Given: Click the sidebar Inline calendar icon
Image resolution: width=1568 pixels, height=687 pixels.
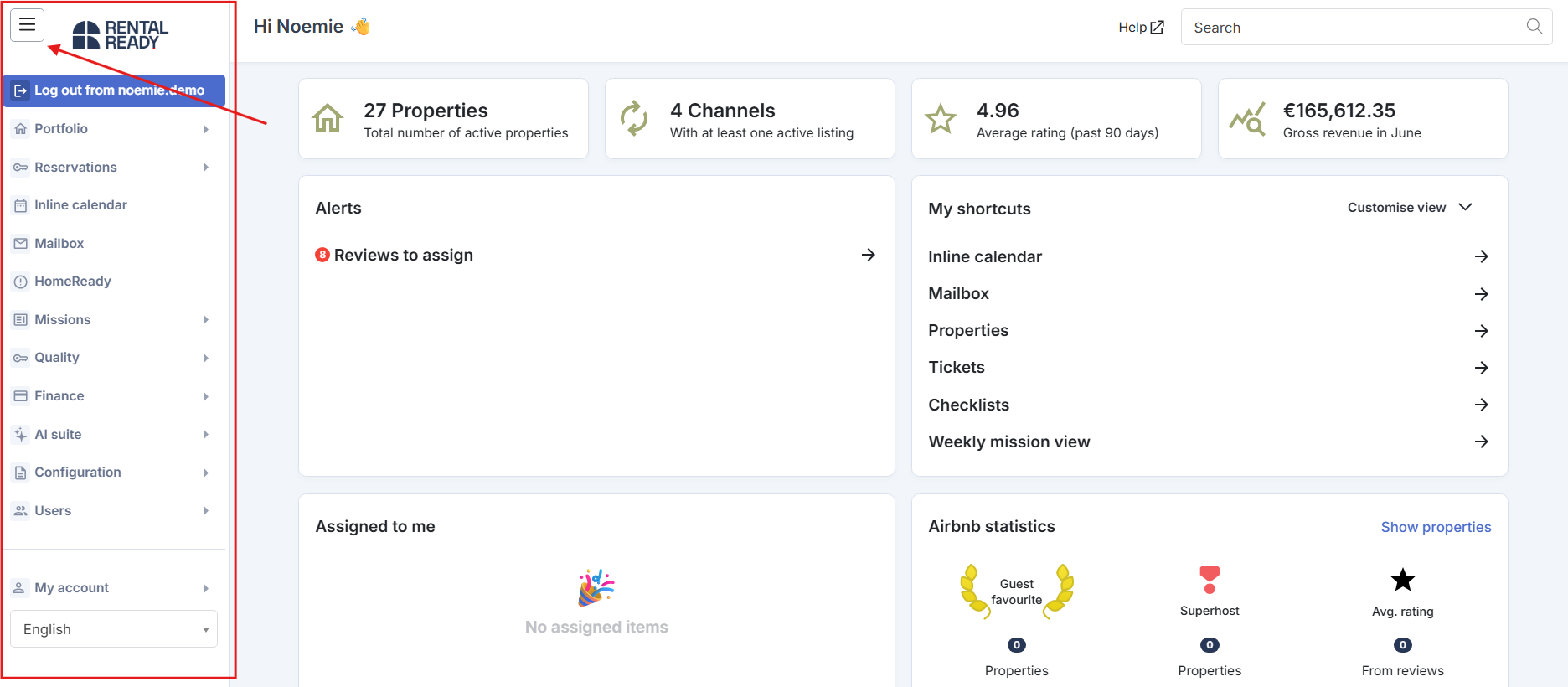Looking at the screenshot, I should (21, 205).
